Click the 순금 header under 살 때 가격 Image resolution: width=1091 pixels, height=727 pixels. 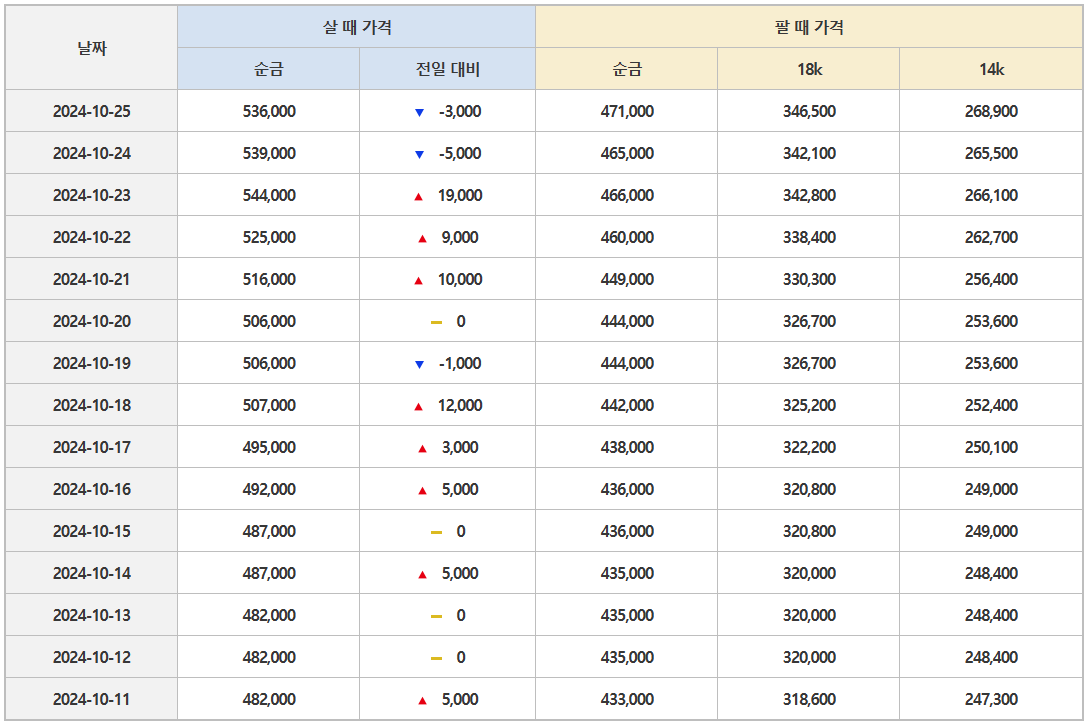click(269, 69)
